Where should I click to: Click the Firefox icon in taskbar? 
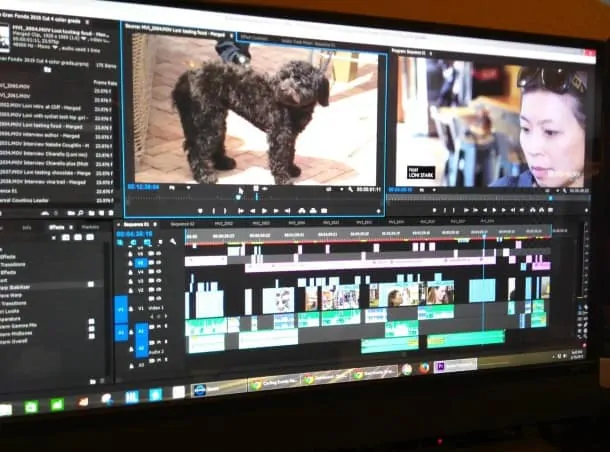[x=424, y=368]
